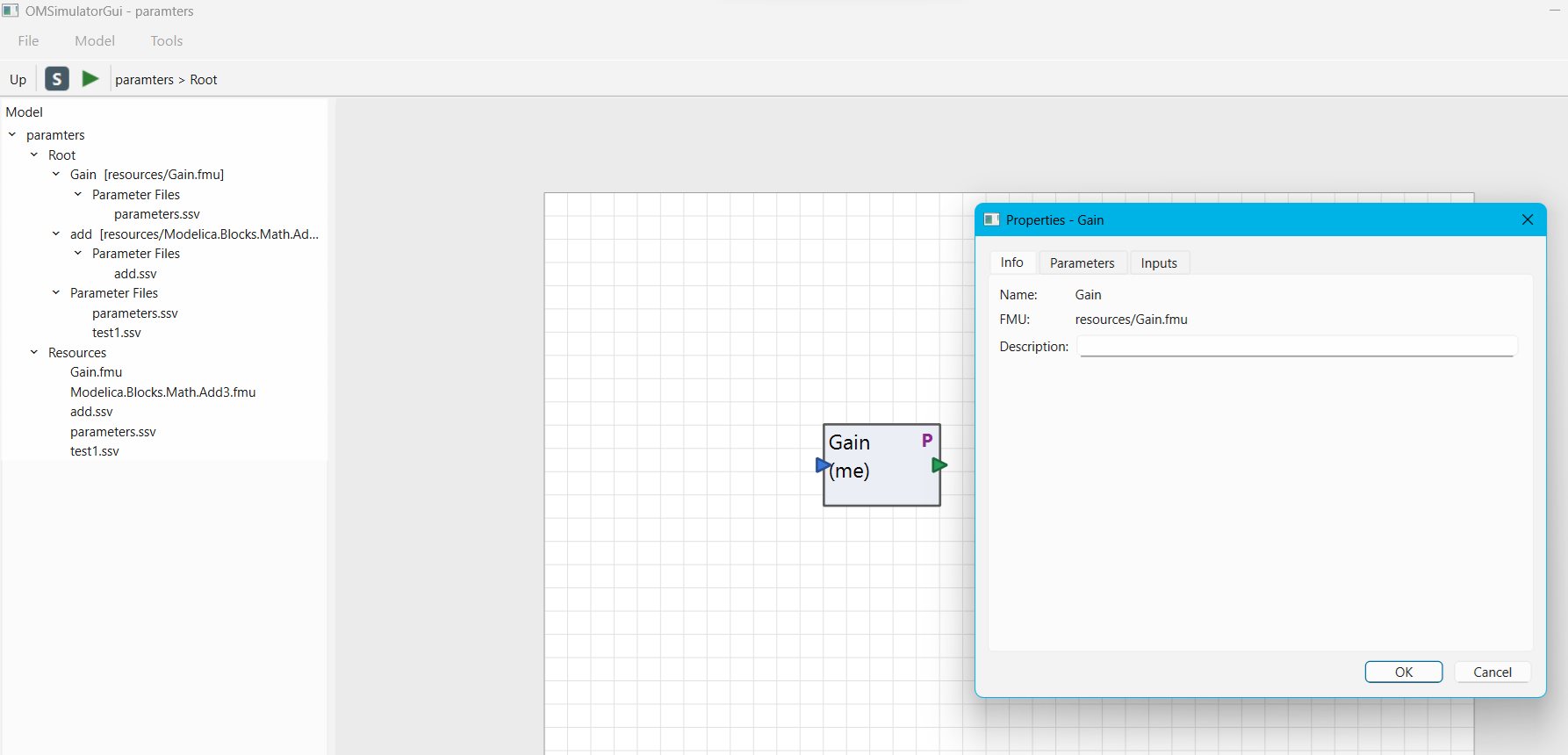Click the blue input connector on Gain block

pos(823,465)
